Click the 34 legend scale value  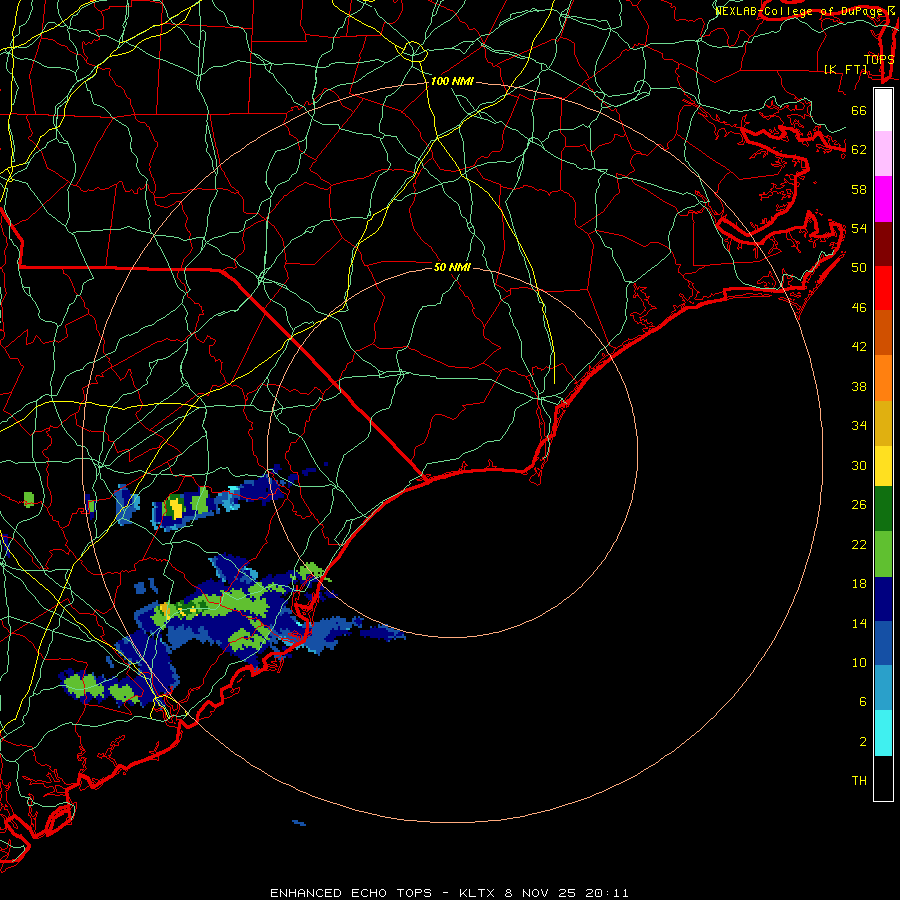tap(859, 426)
